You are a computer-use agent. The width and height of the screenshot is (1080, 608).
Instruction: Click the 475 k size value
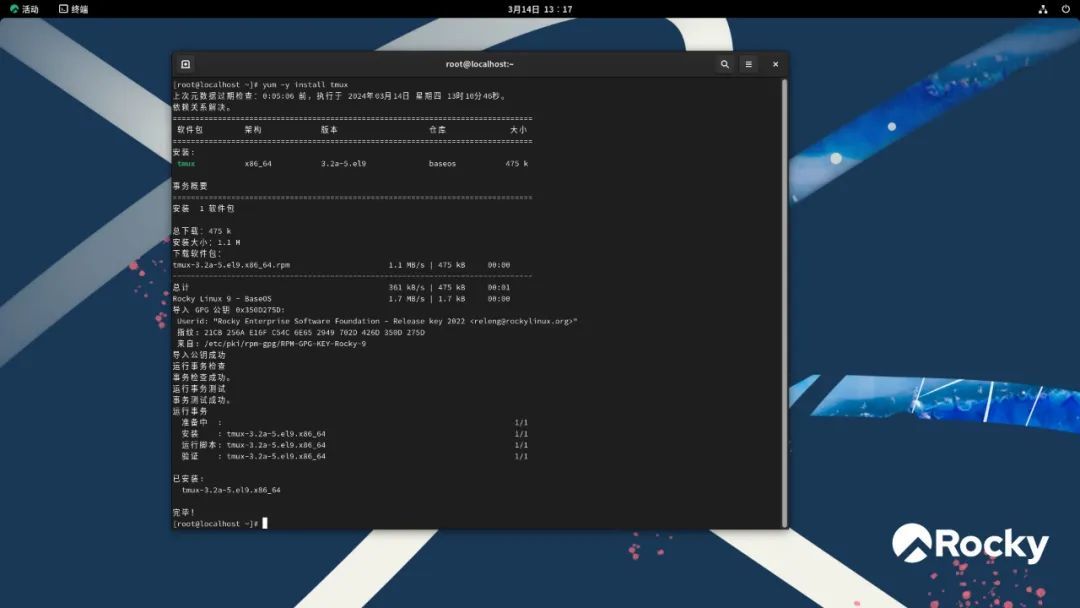[x=517, y=164]
